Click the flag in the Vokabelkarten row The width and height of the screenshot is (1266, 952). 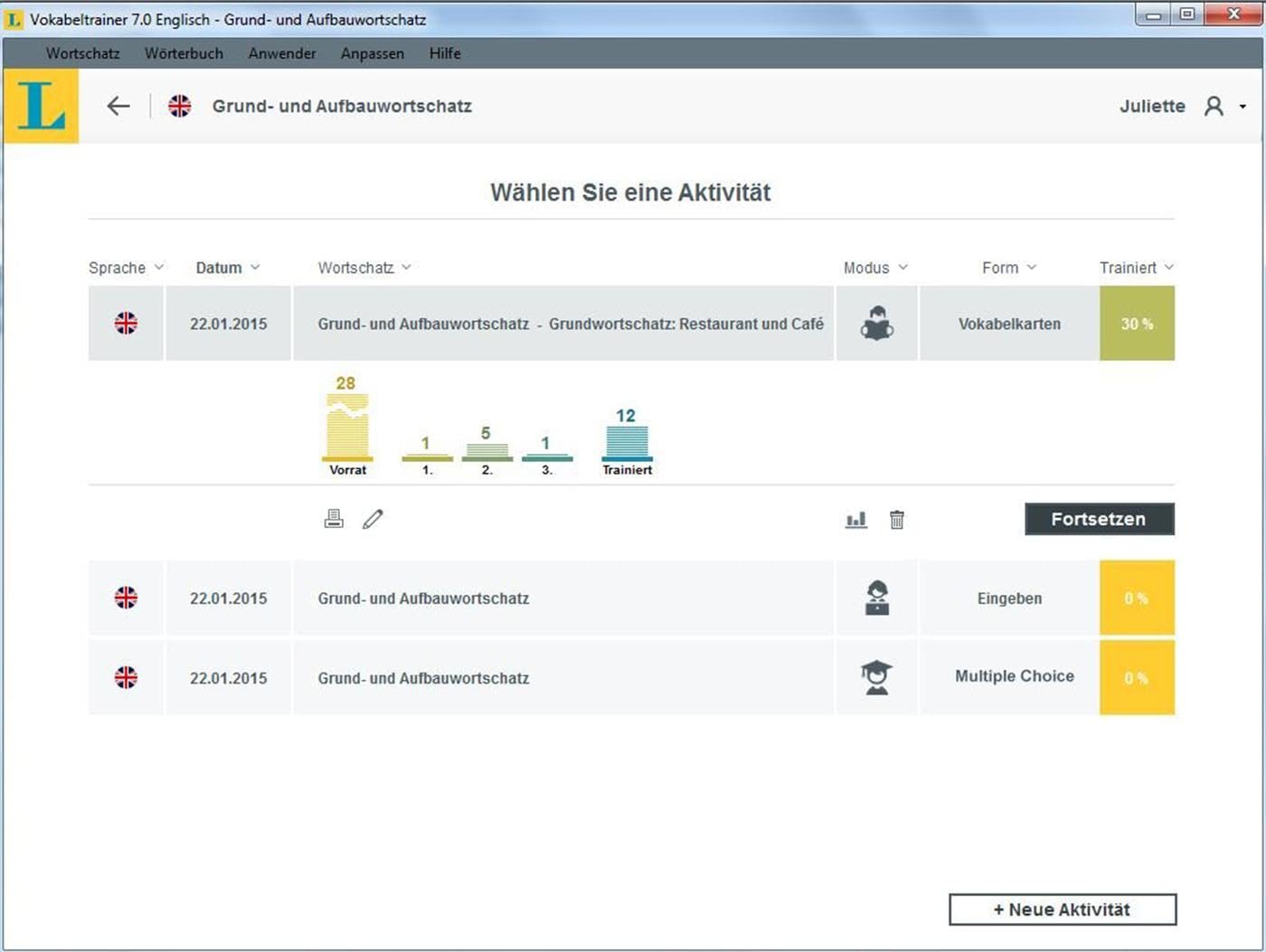(x=126, y=323)
